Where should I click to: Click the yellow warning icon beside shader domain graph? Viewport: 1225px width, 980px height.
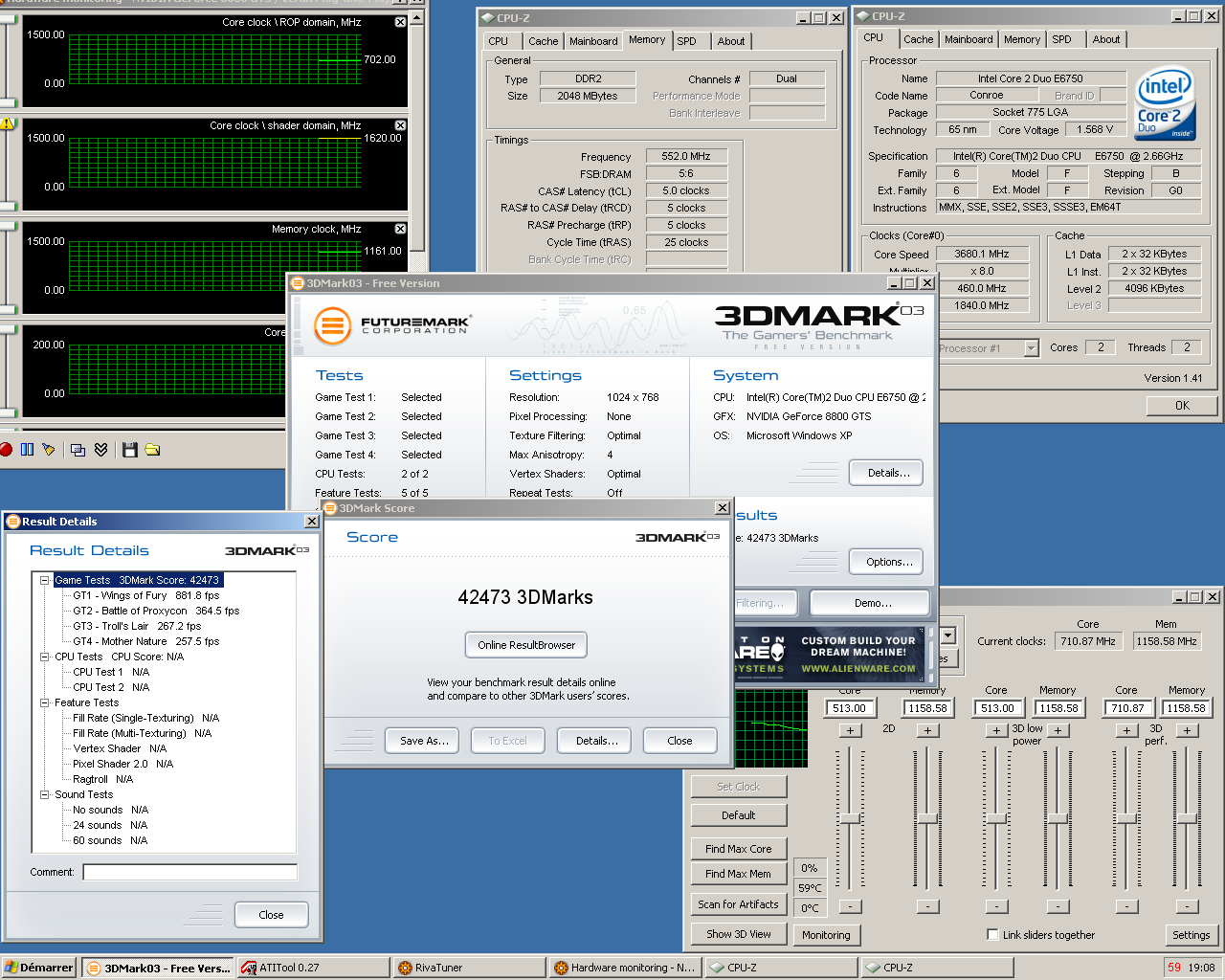tap(7, 123)
